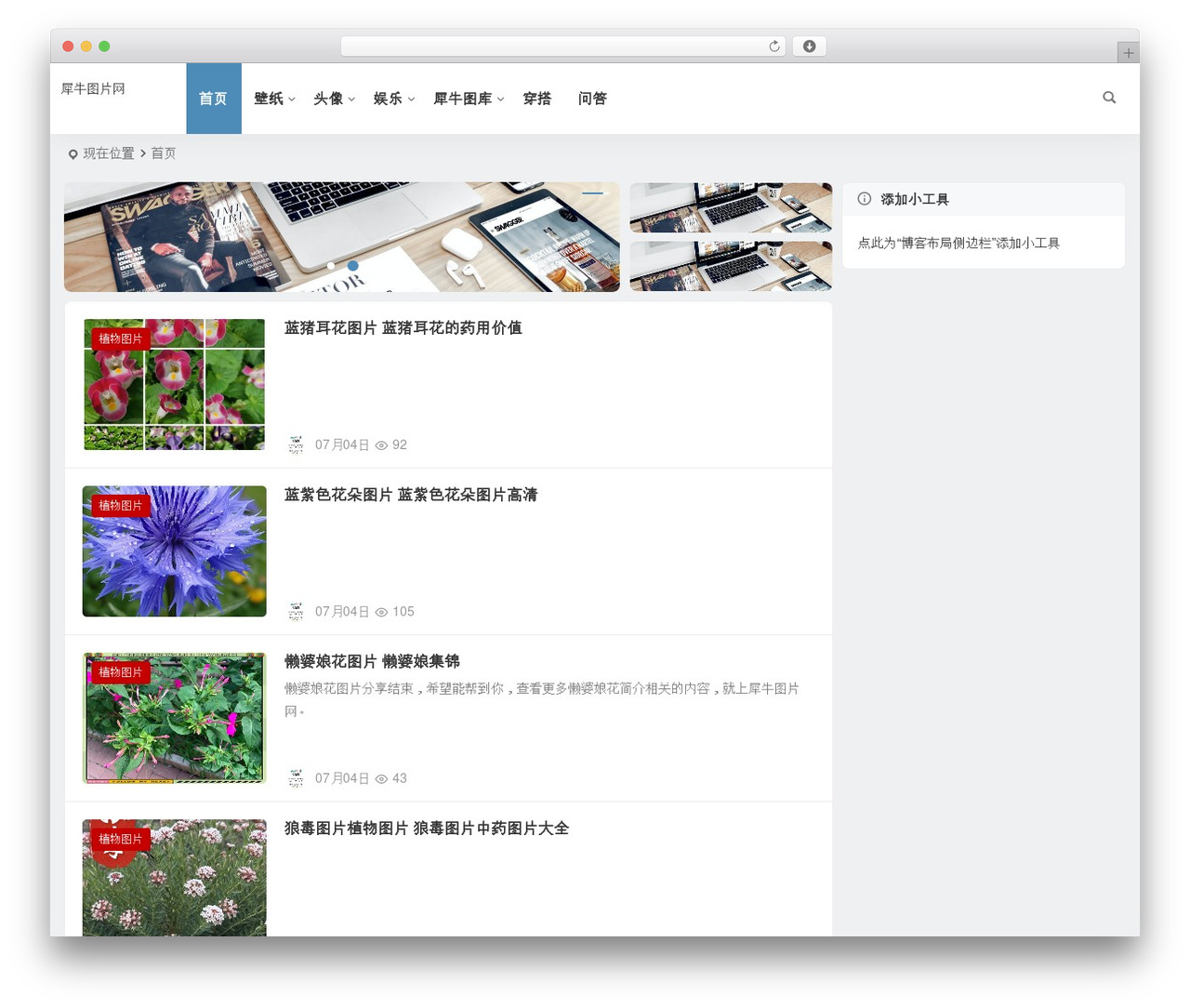Viewport: 1190px width, 1008px height.
Task: Open the 问答 nav item
Action: click(592, 99)
